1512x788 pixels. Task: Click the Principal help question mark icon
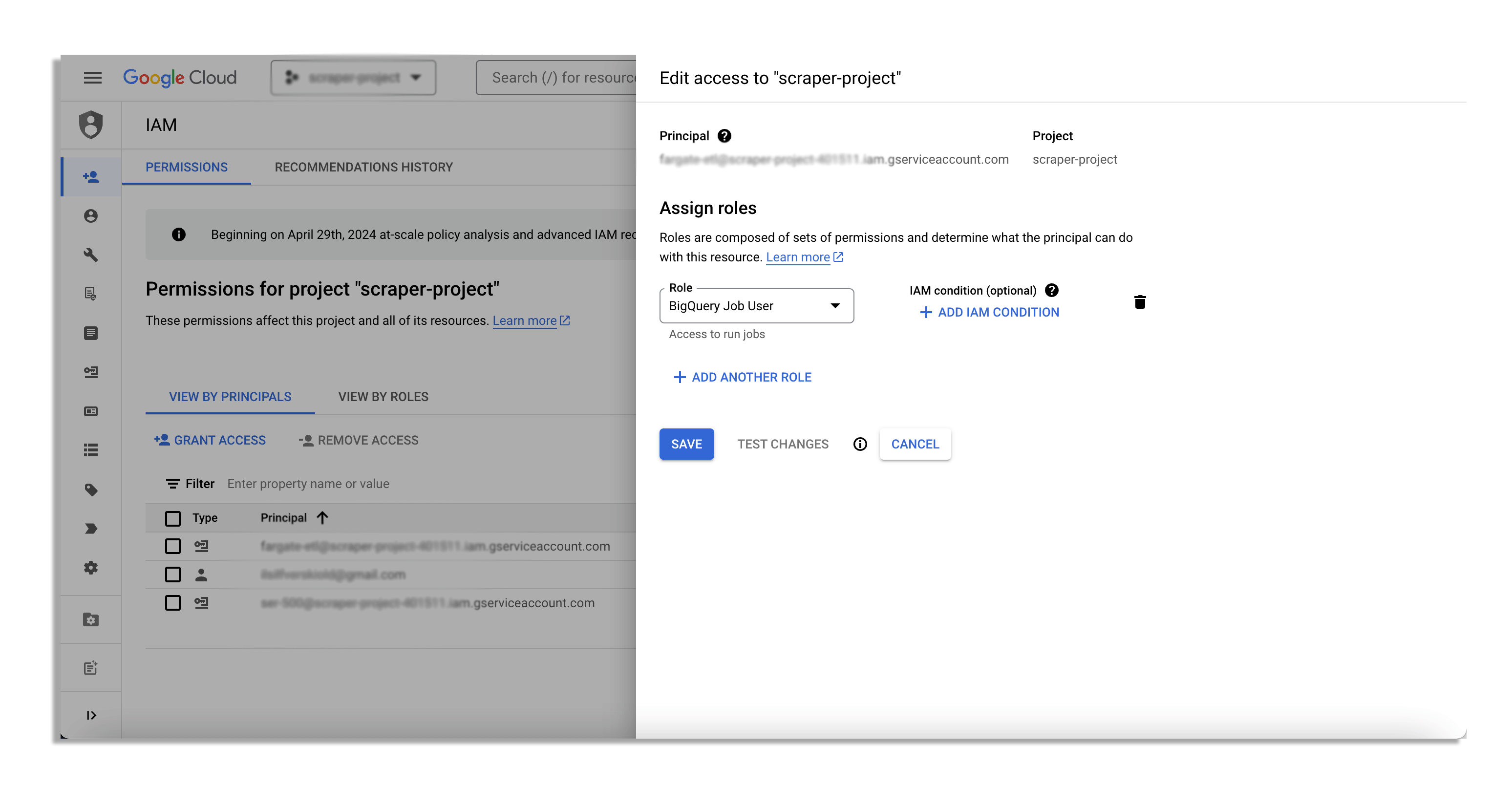click(x=724, y=136)
